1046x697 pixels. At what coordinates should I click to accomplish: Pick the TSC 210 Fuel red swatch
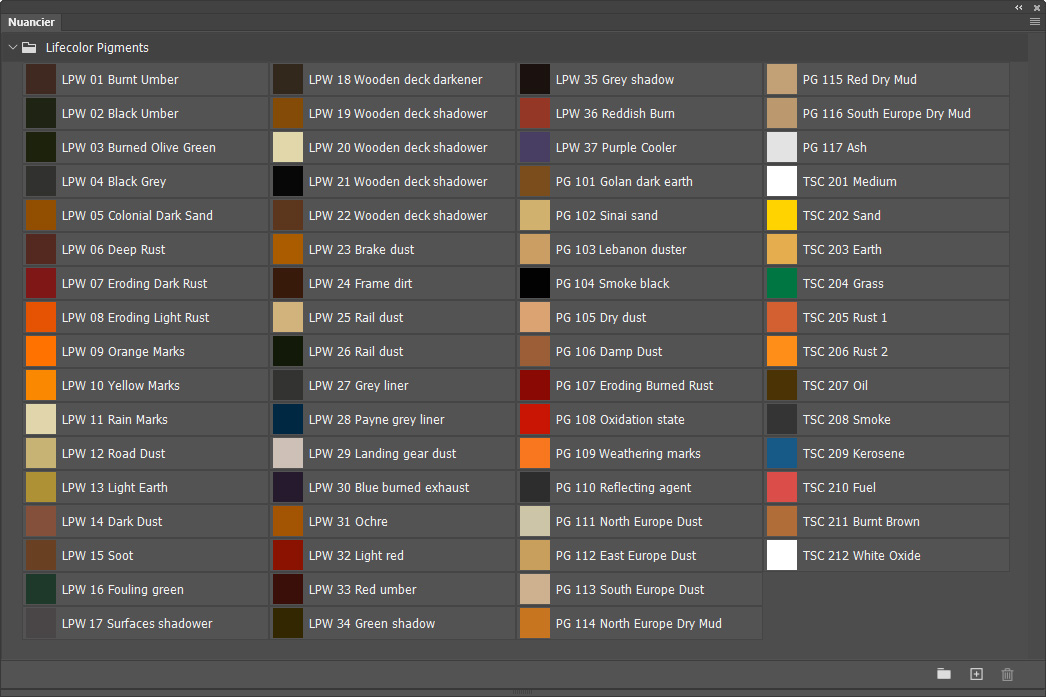pyautogui.click(x=782, y=488)
